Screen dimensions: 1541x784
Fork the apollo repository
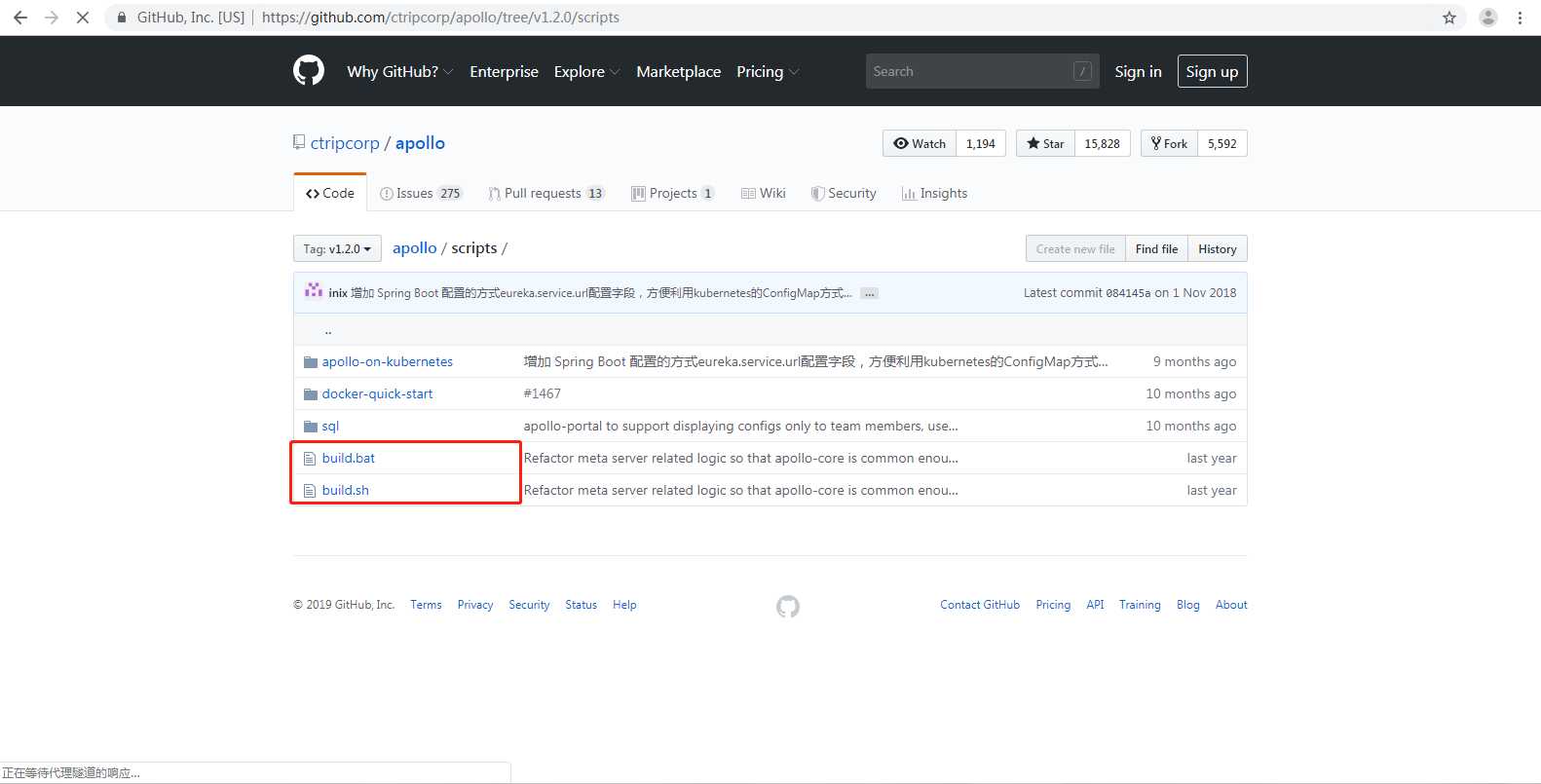pyautogui.click(x=1169, y=143)
